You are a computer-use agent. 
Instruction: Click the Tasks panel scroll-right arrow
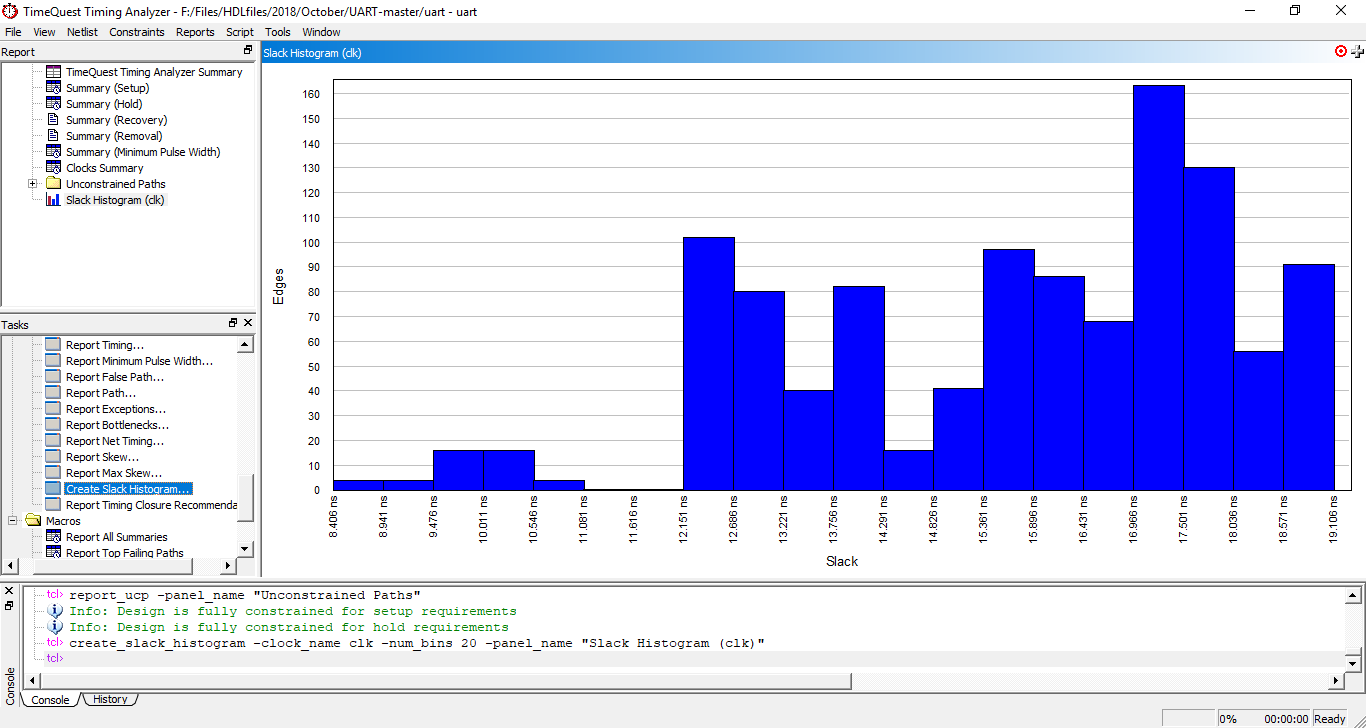[x=228, y=566]
